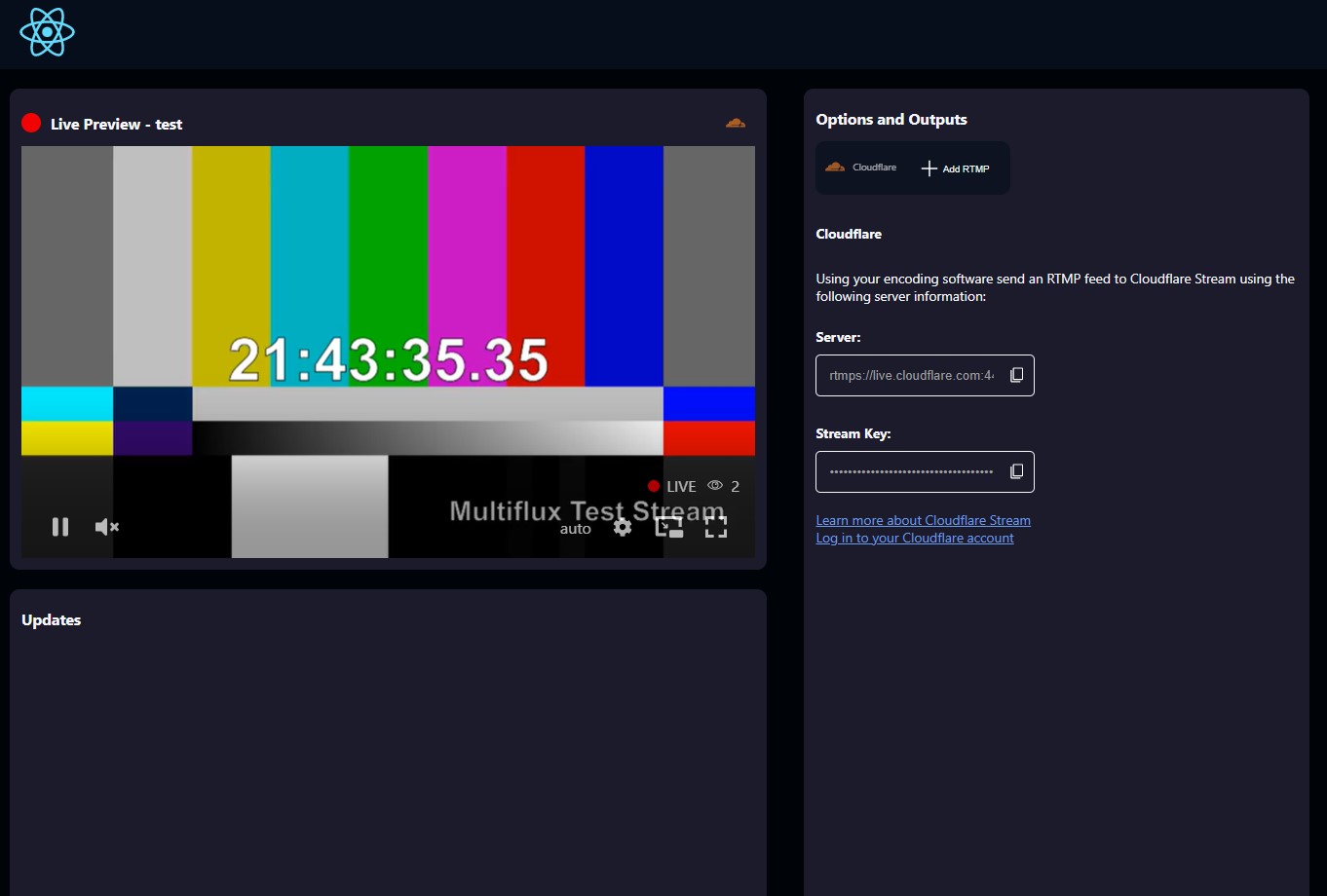Click the auto quality label
Image resolution: width=1327 pixels, height=896 pixels.
(x=576, y=529)
